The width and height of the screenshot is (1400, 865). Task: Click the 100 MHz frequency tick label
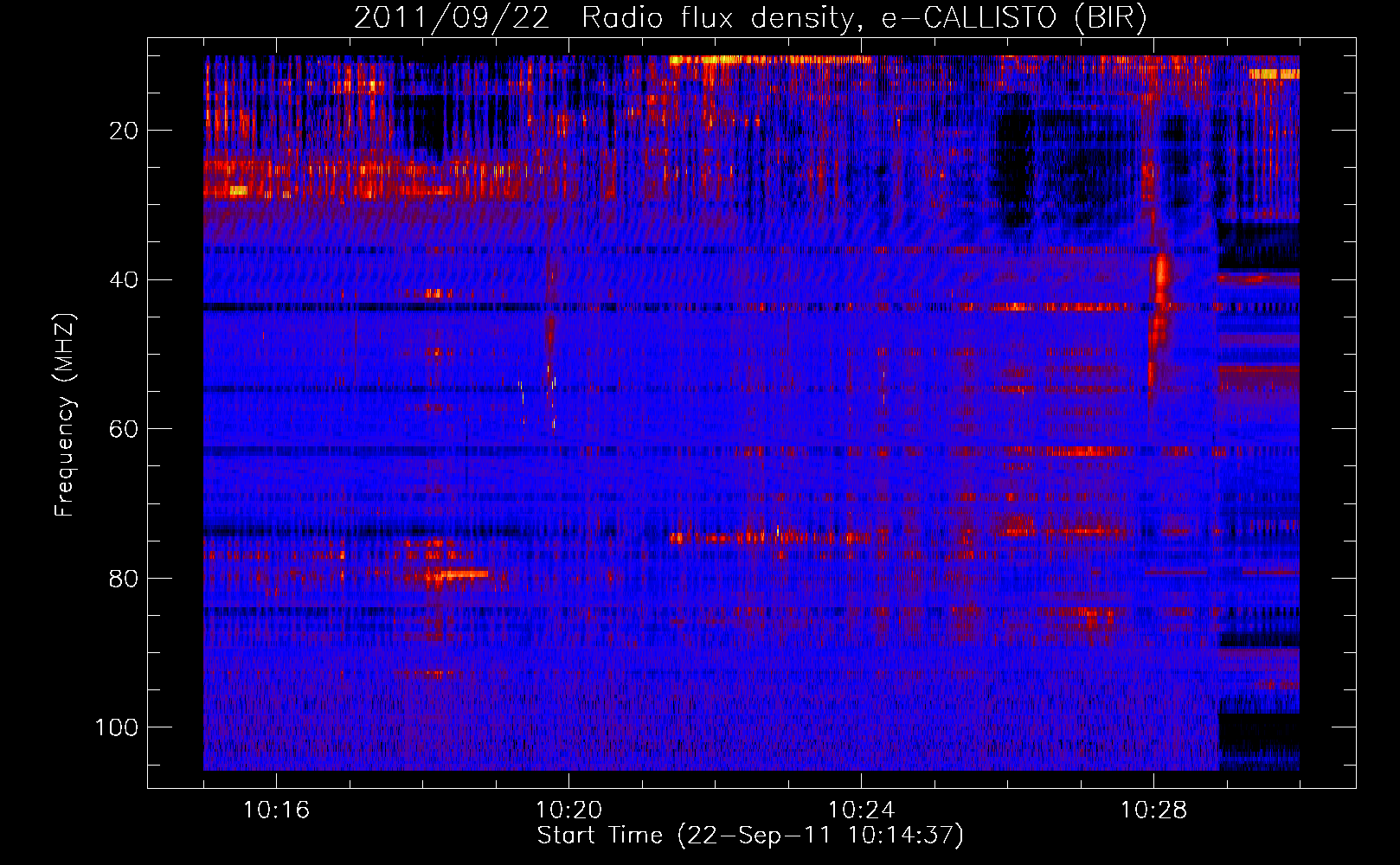[x=117, y=727]
